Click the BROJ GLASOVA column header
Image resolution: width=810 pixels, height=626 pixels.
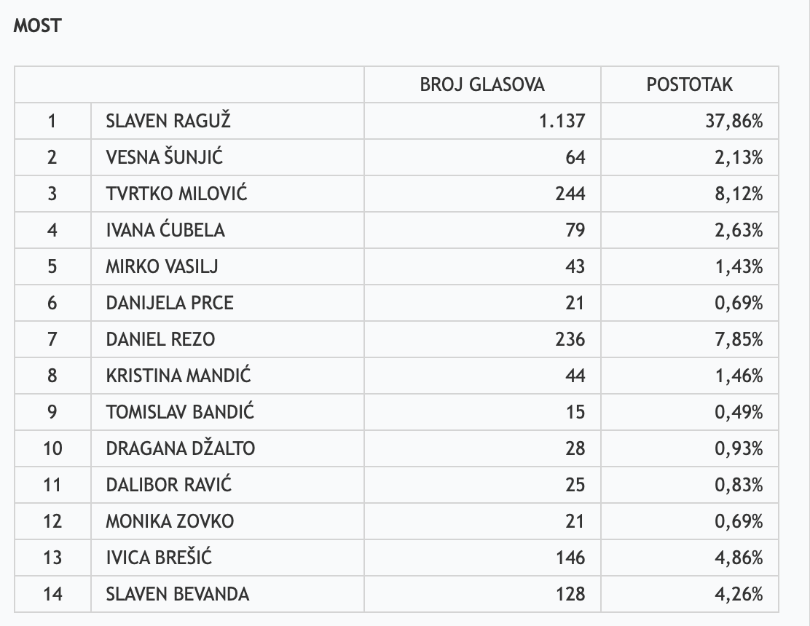coord(482,85)
